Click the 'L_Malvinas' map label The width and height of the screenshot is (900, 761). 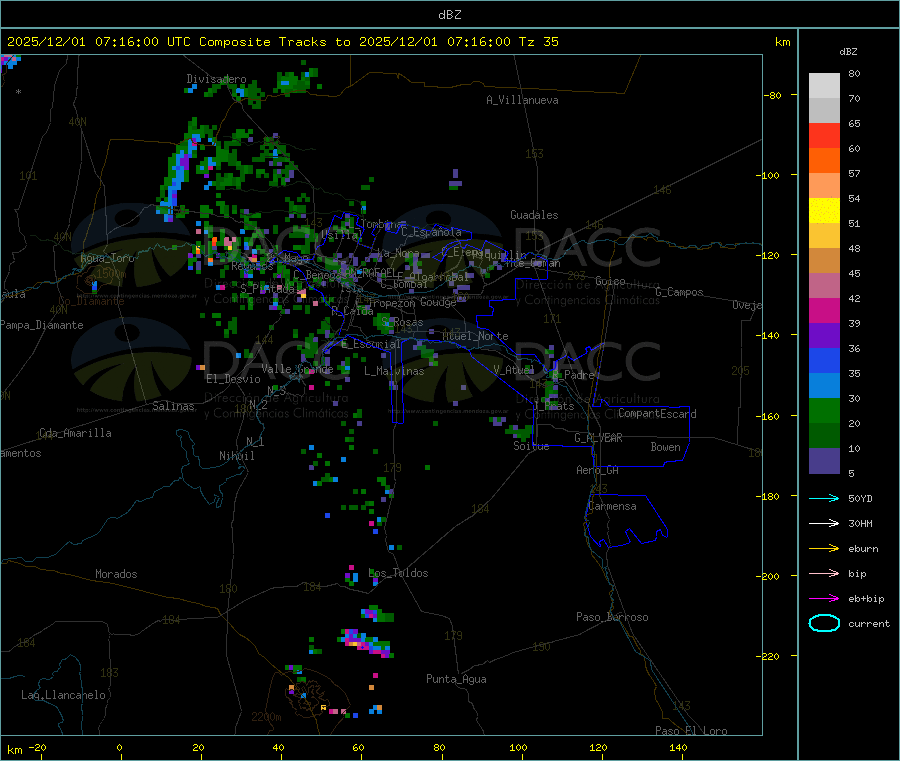tap(394, 371)
